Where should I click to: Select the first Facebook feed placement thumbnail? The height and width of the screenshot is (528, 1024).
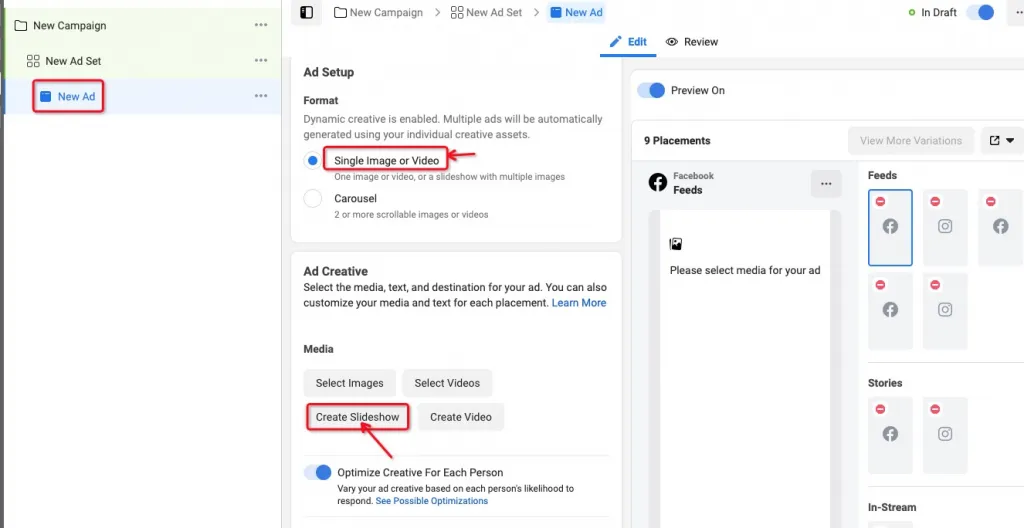point(890,227)
